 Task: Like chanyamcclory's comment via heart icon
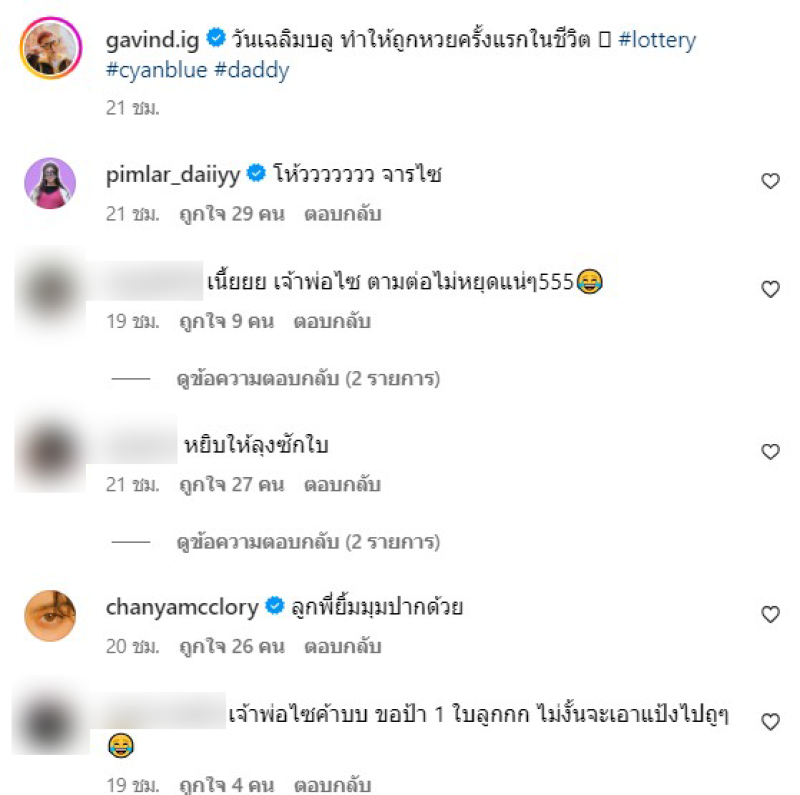(770, 614)
